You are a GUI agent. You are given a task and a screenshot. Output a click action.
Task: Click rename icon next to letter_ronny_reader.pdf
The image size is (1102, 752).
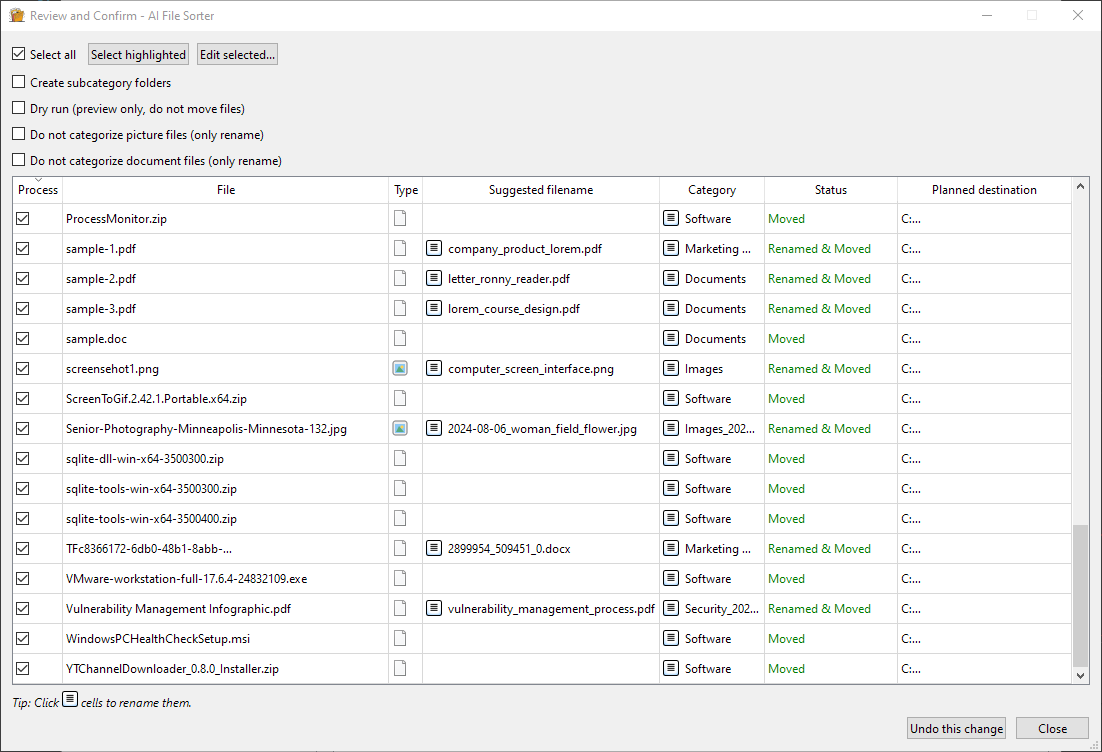[434, 279]
